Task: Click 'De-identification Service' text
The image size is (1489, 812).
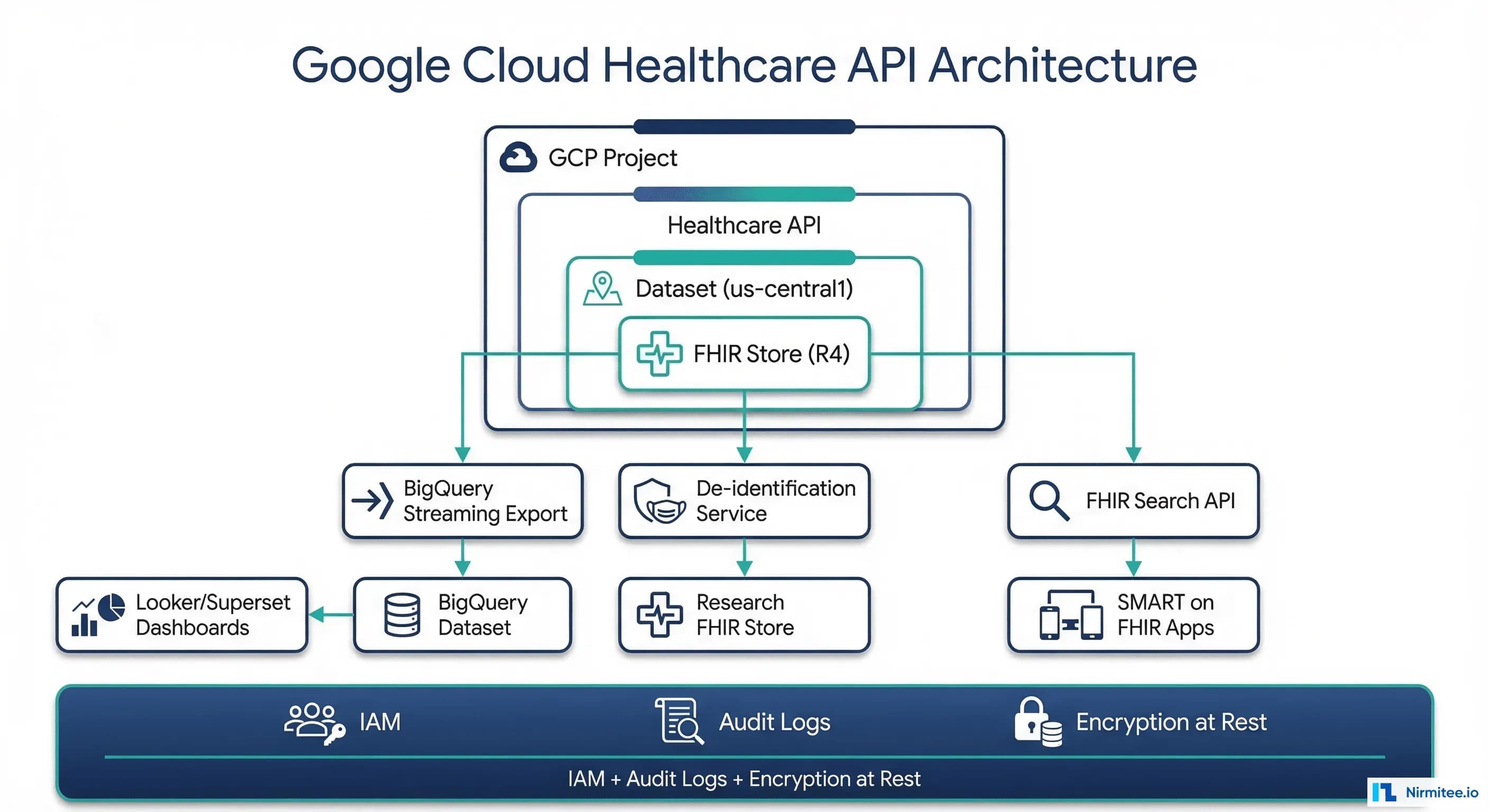Action: 776,501
